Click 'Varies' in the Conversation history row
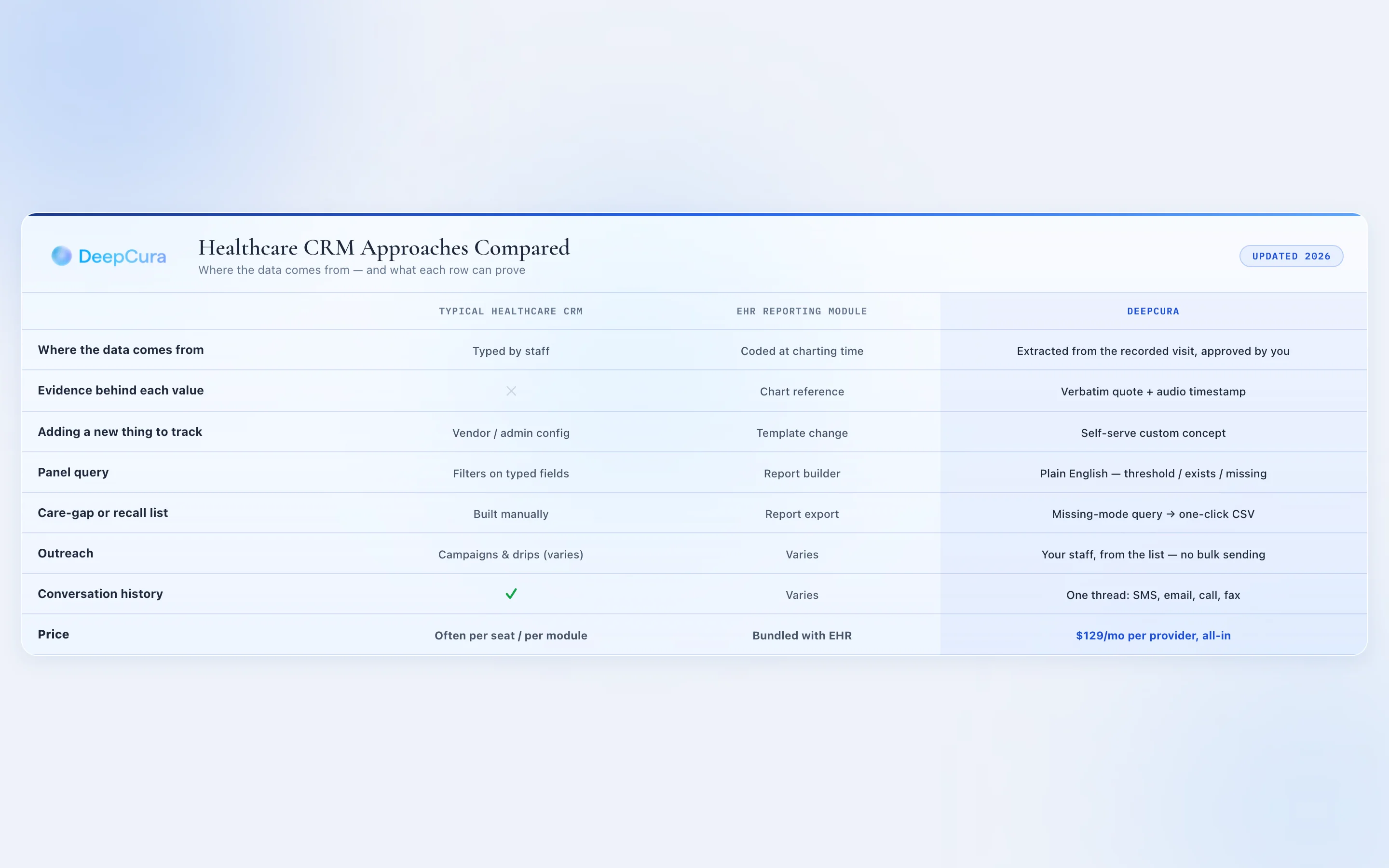 point(802,595)
